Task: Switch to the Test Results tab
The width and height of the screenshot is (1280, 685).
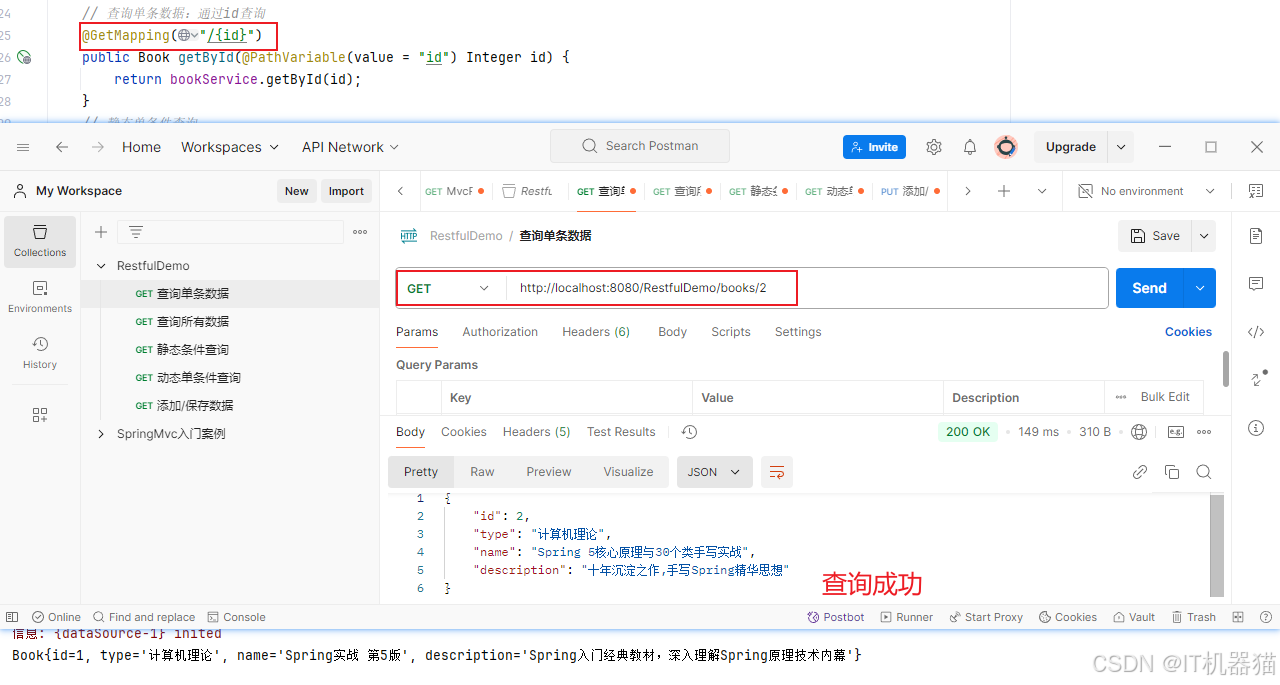Action: pyautogui.click(x=621, y=432)
